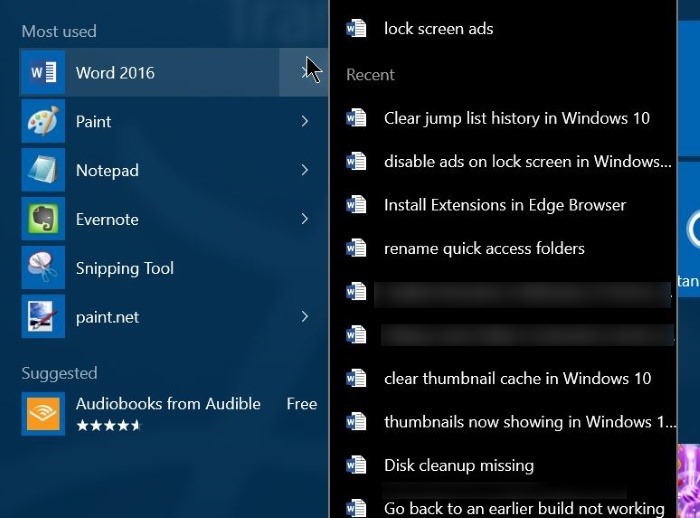Open 'Install Extensions in Edge Browser' document
This screenshot has height=518, width=700.
point(503,205)
